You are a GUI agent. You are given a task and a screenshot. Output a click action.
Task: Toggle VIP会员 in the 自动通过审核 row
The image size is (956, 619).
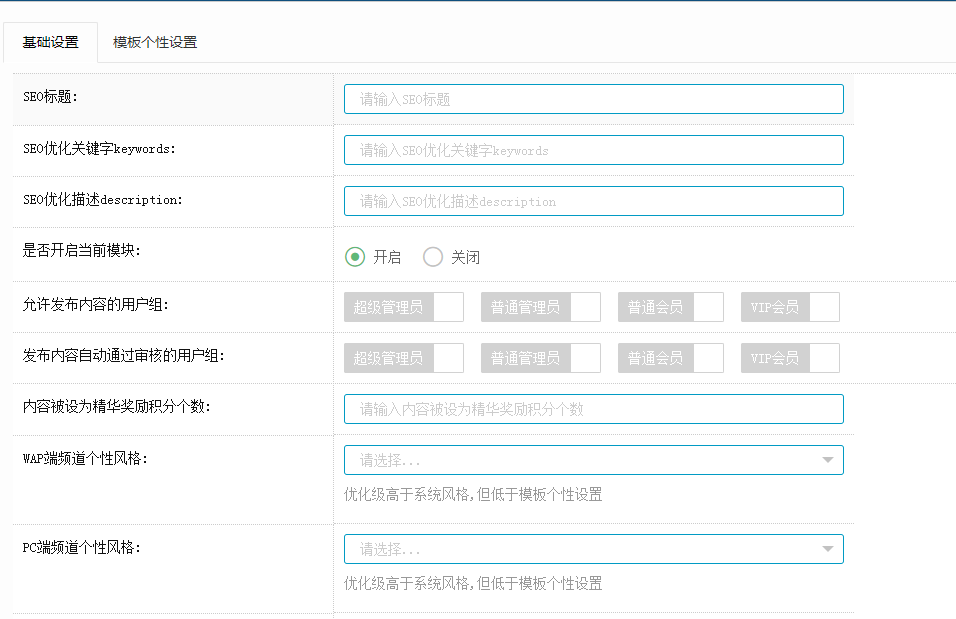coord(790,358)
